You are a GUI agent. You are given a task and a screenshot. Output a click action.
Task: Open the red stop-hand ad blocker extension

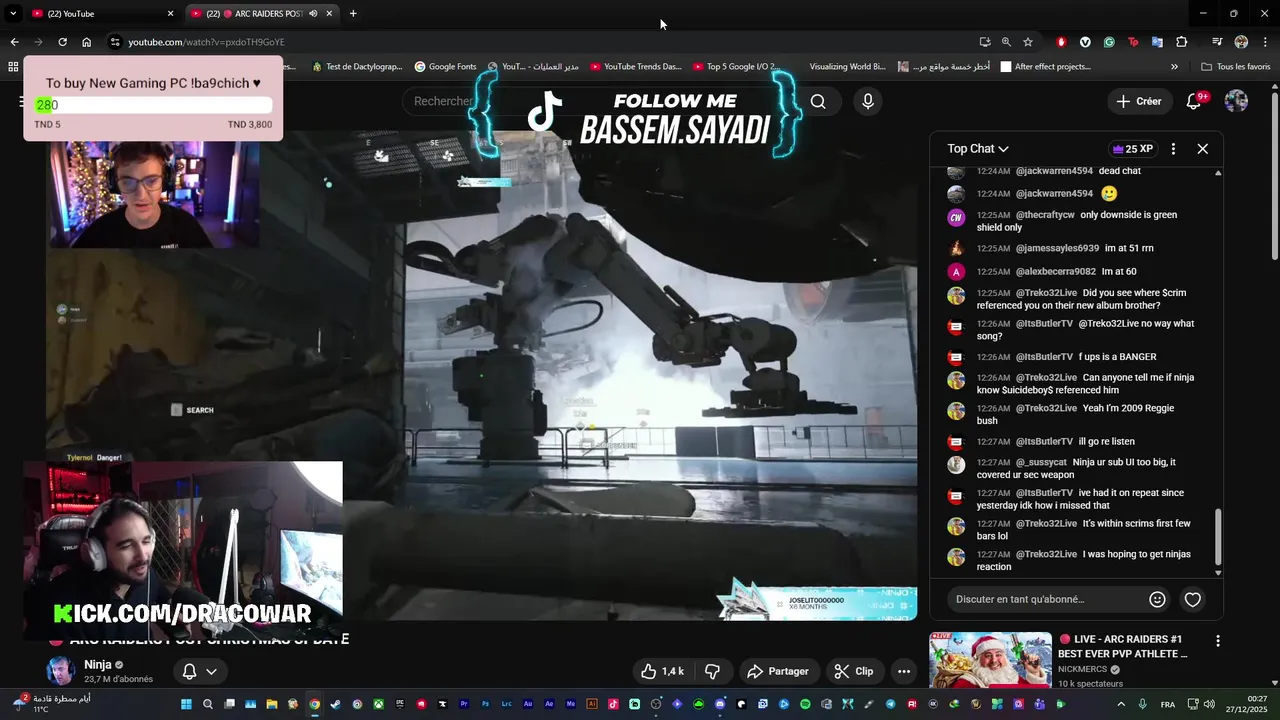coord(1061,42)
